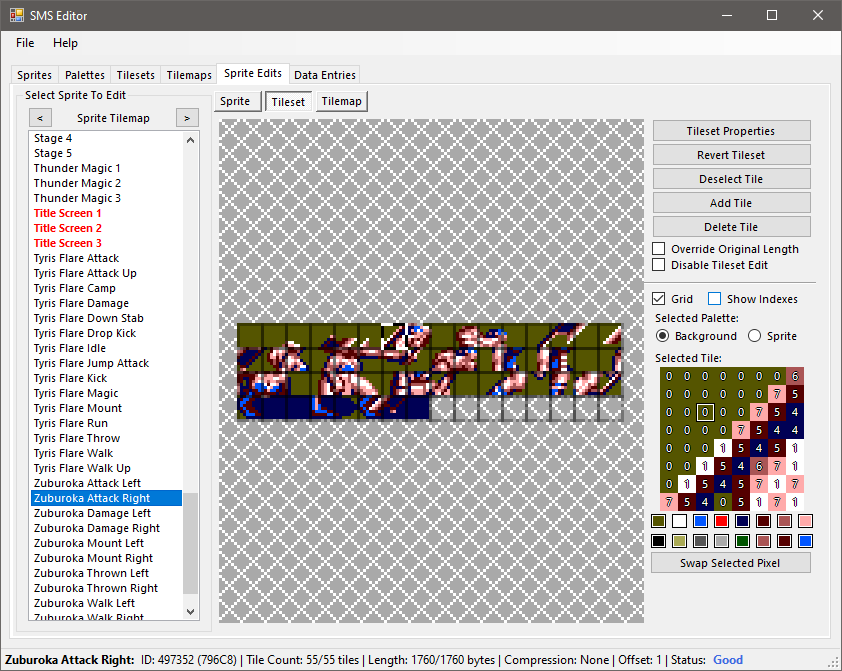Select 'Thunder Magic 1' in the sprite list
842x671 pixels.
click(x=106, y=168)
